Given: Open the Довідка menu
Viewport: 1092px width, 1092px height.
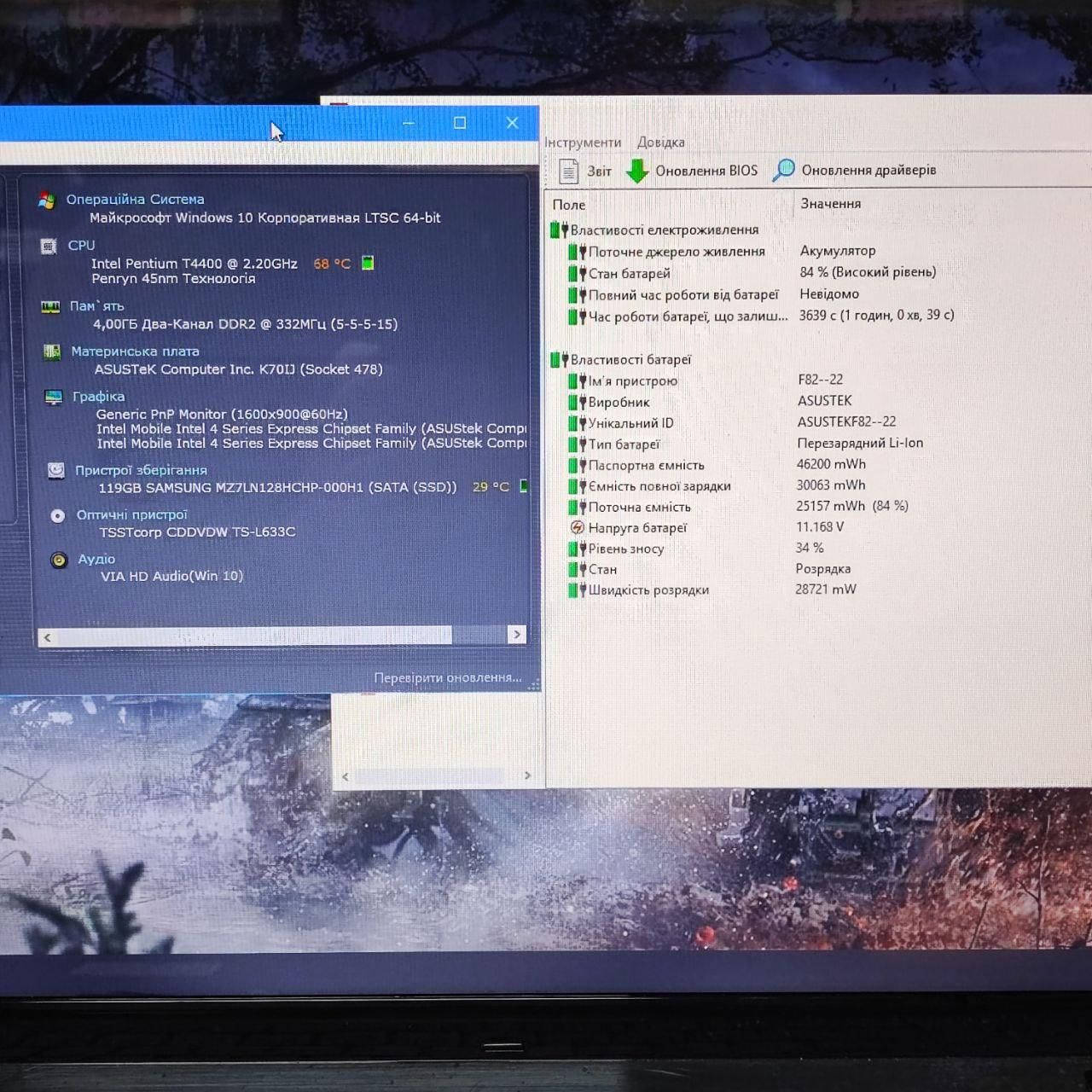Looking at the screenshot, I should 661,142.
